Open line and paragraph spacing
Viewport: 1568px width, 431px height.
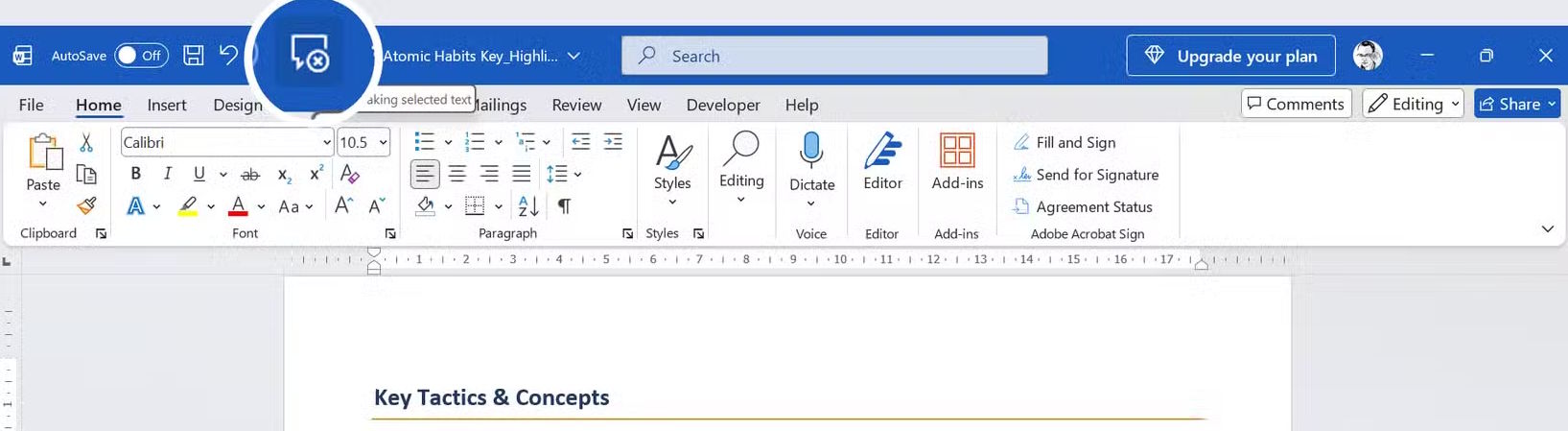tap(557, 174)
